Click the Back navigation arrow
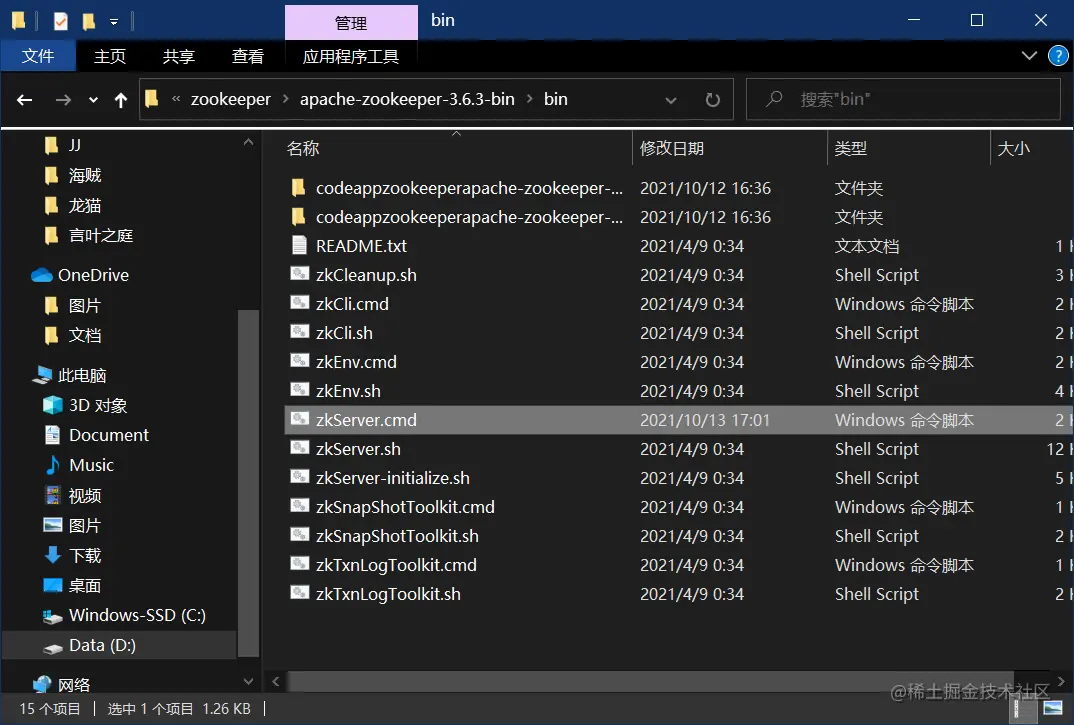 pyautogui.click(x=25, y=100)
